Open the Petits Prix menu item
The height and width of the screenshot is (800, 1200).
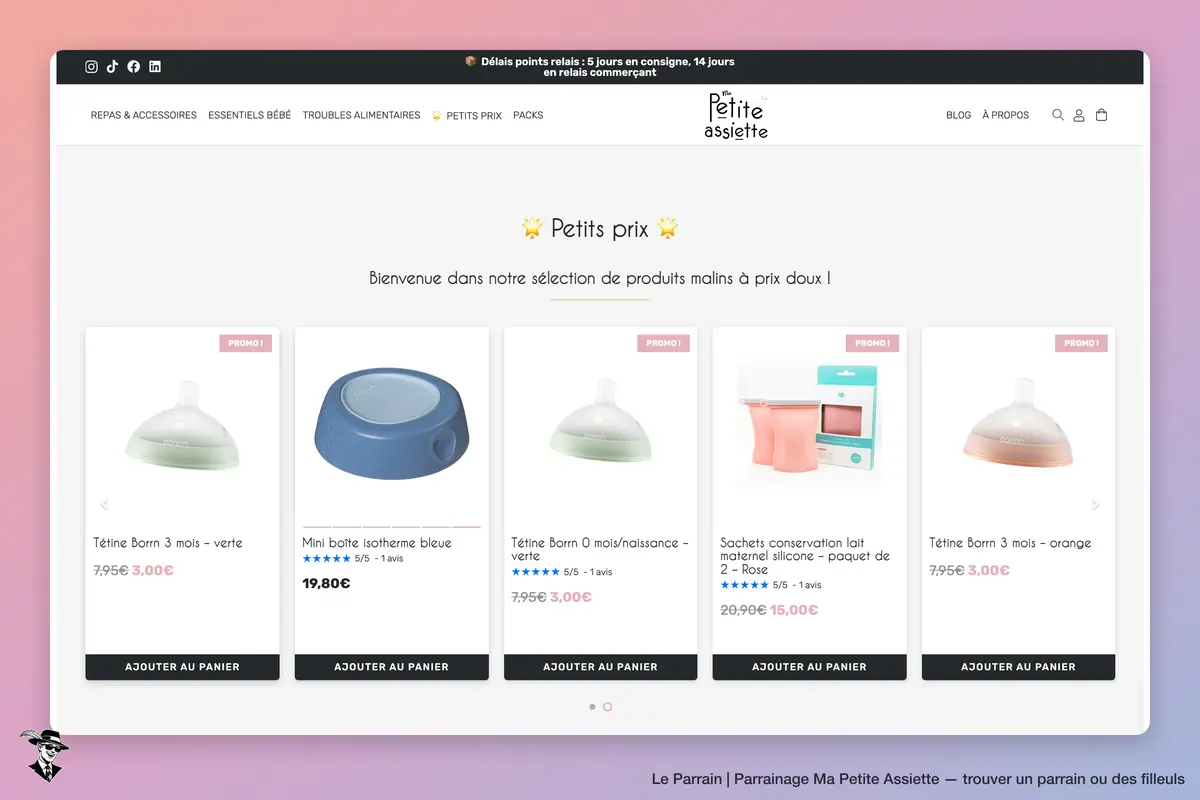[x=467, y=115]
